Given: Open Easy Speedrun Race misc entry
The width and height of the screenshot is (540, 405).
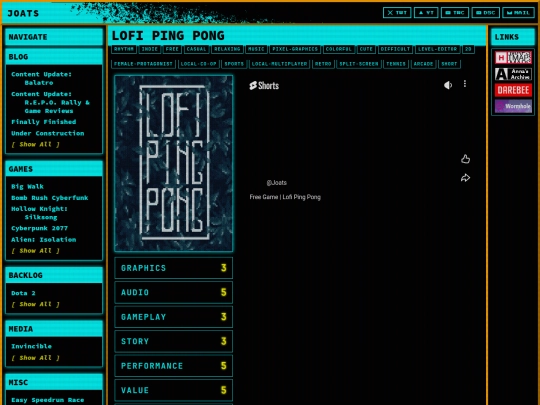Looking at the screenshot, I should pyautogui.click(x=48, y=400).
